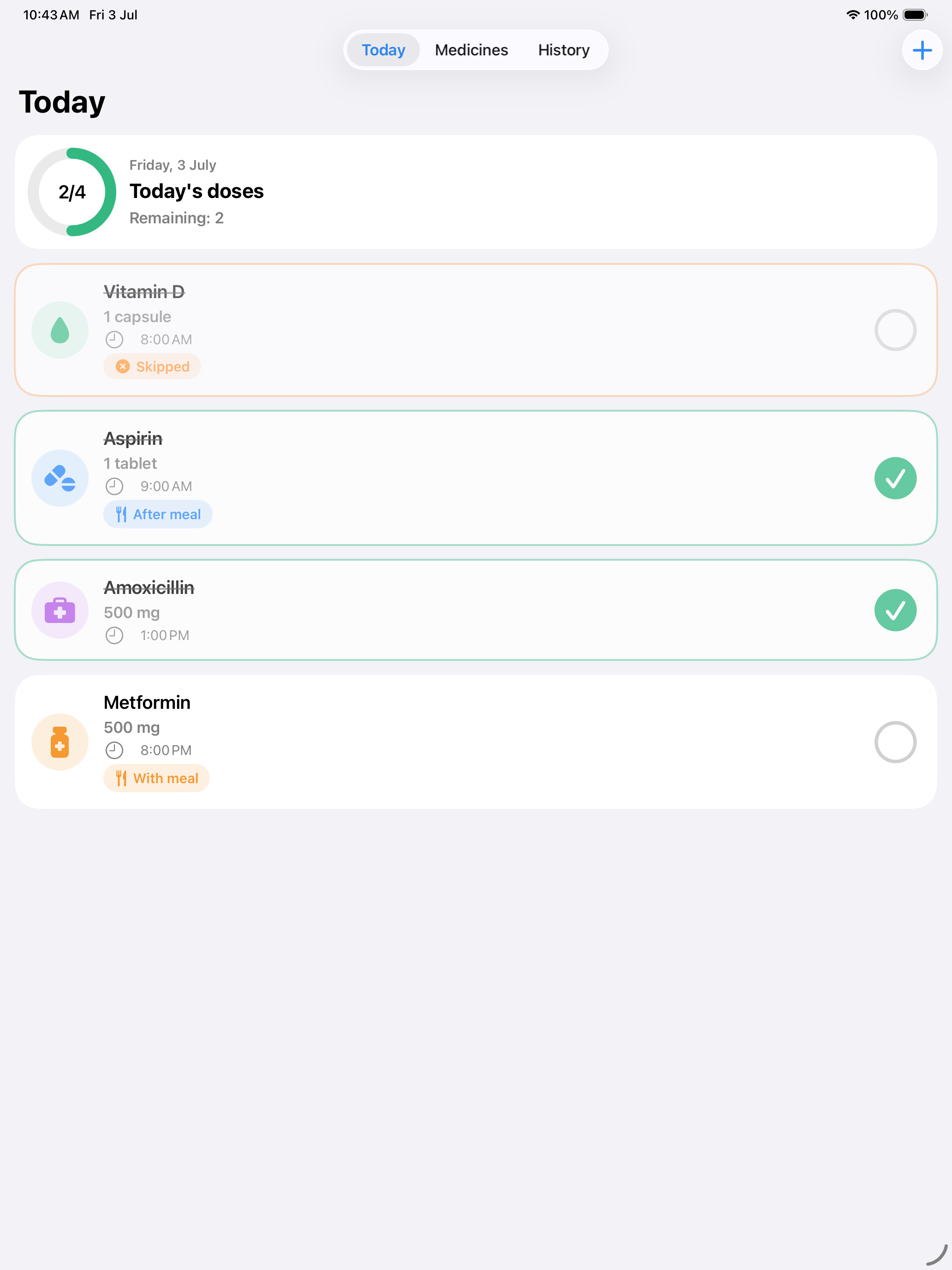Open the History tab

coord(564,50)
